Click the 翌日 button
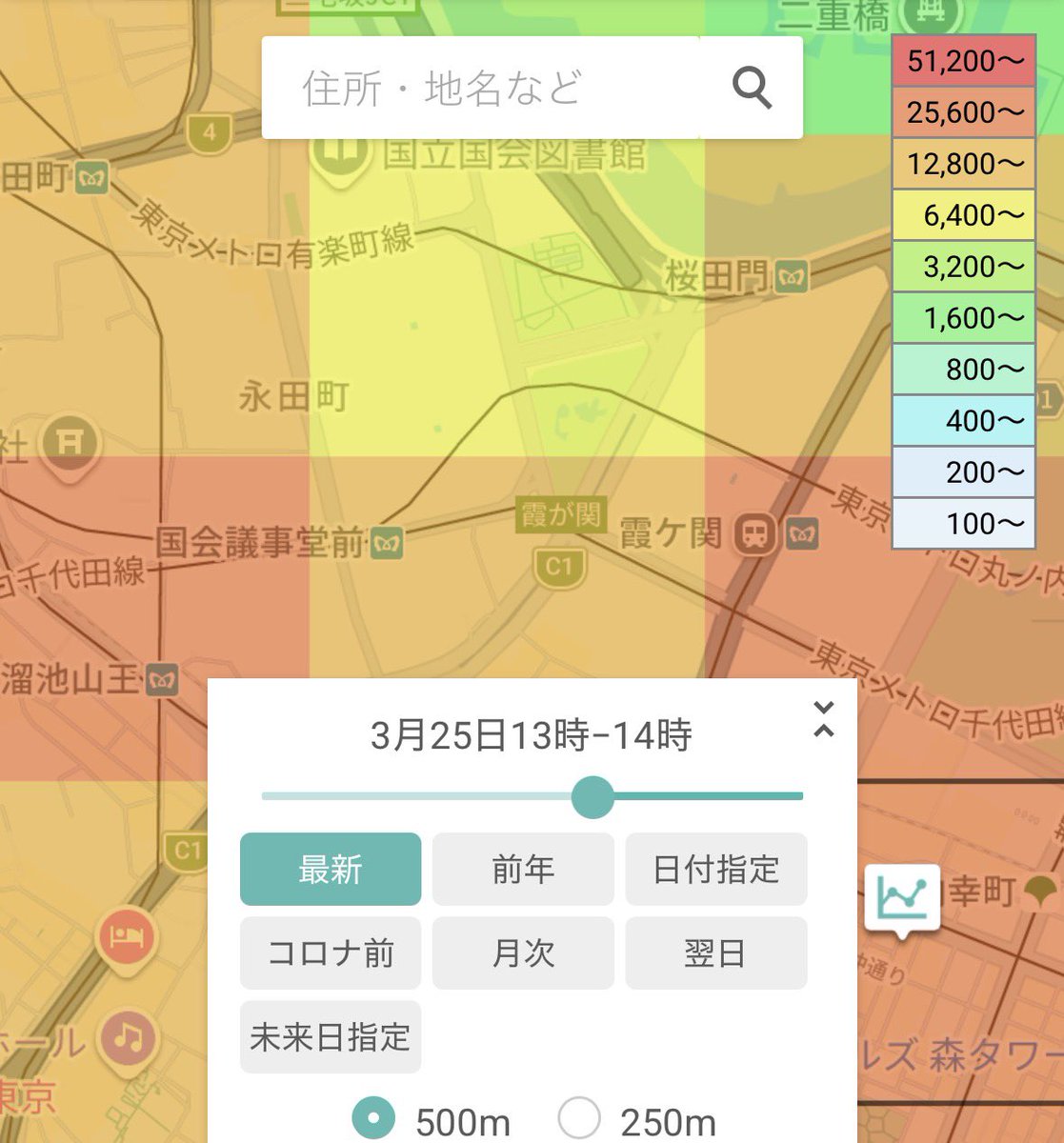 716,952
